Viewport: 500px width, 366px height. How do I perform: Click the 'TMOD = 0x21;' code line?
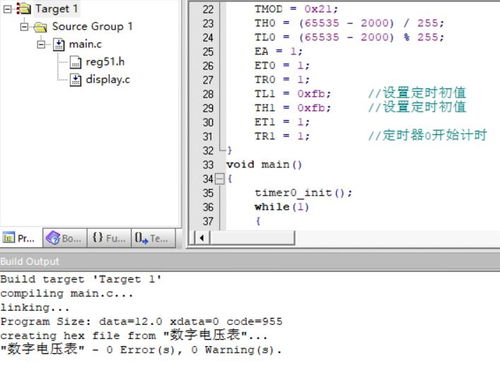[296, 9]
